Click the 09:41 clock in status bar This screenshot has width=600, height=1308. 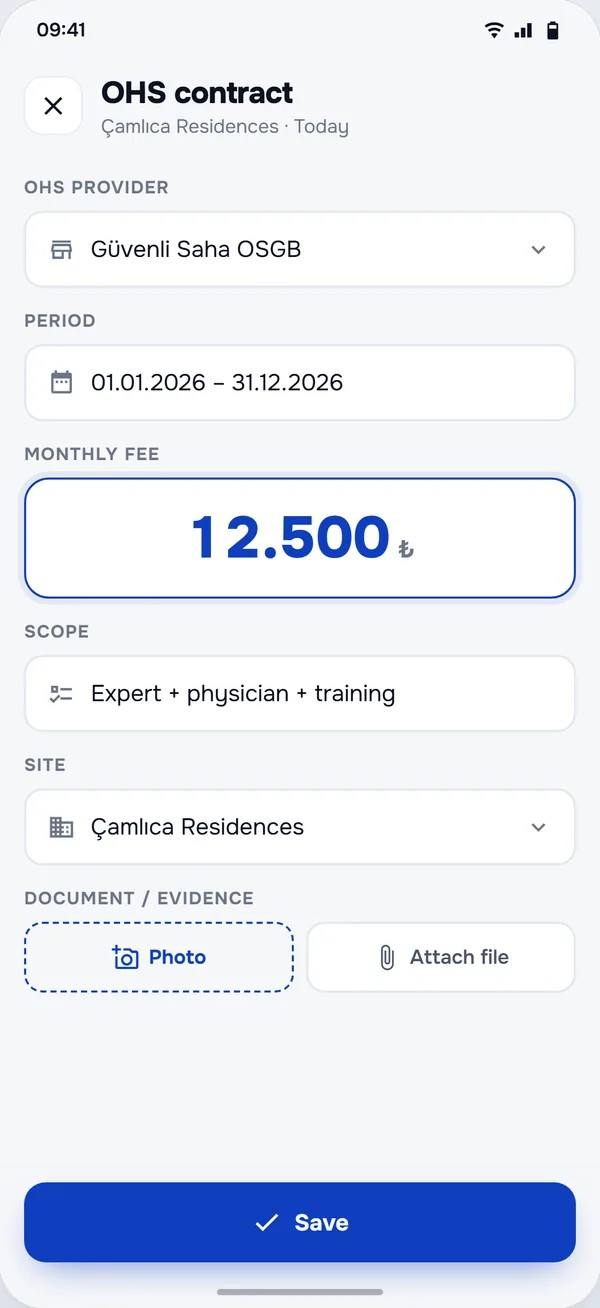[61, 30]
